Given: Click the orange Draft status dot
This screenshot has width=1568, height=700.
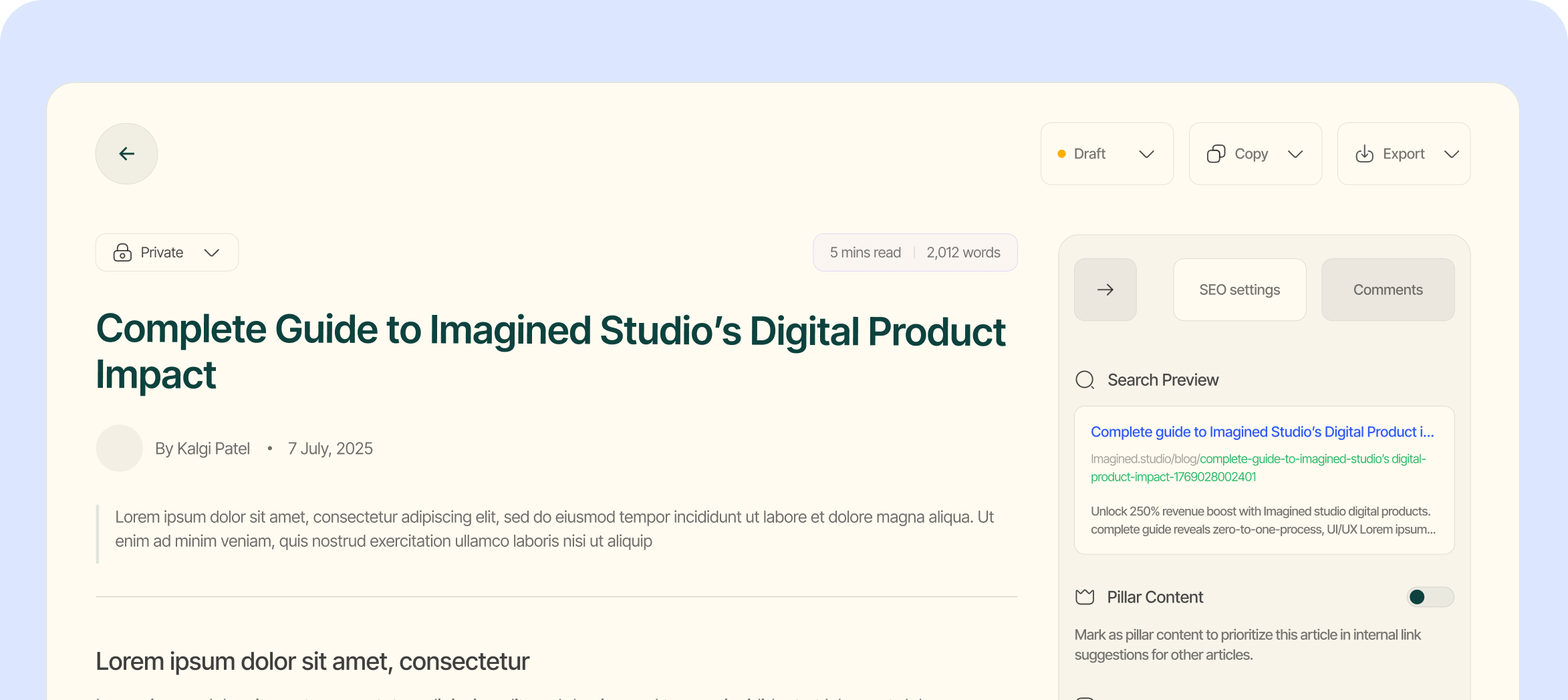Looking at the screenshot, I should pyautogui.click(x=1061, y=154).
